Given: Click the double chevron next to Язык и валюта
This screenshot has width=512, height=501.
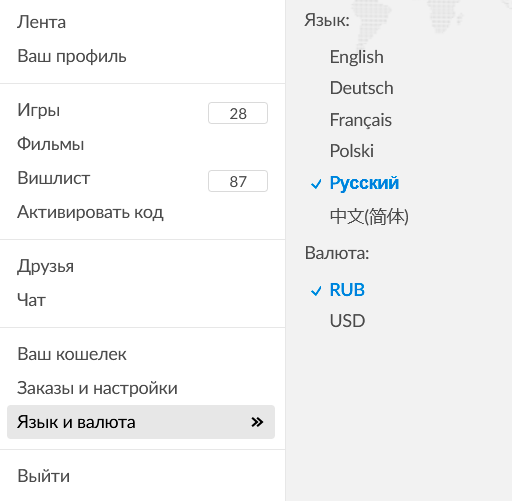Looking at the screenshot, I should pyautogui.click(x=257, y=422).
